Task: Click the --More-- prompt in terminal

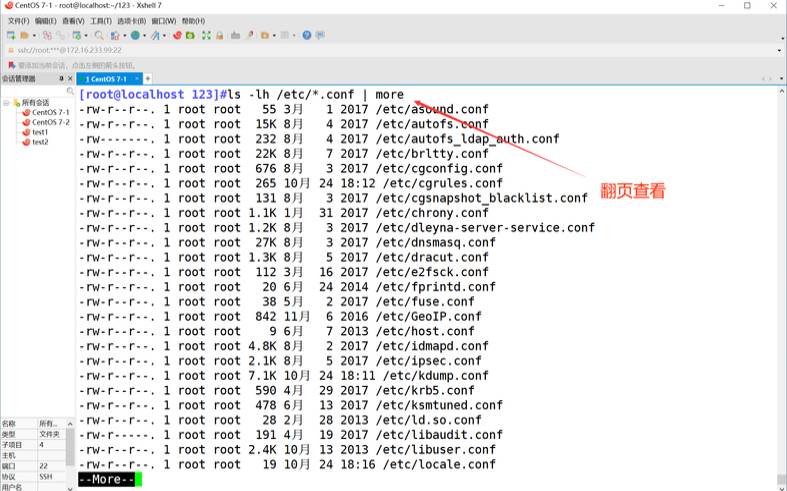Action: 106,479
